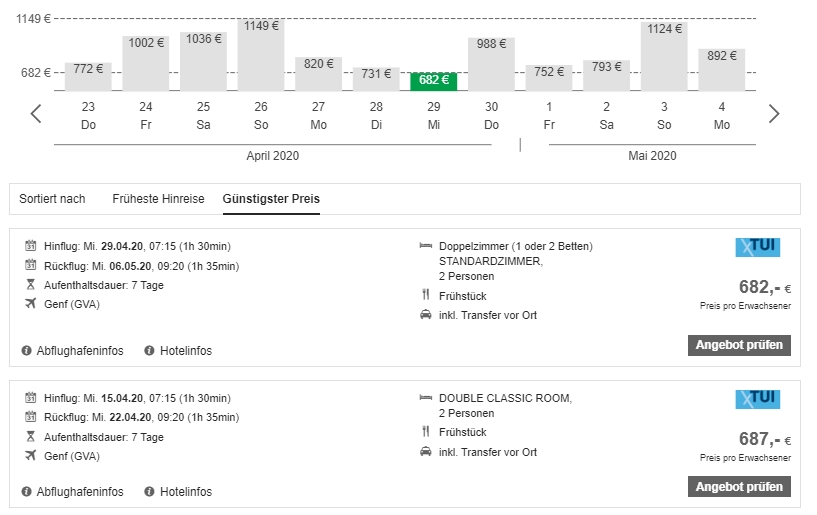Open Hotelinfos link in the first offer
Screen dimensions: 817x515
(186, 351)
